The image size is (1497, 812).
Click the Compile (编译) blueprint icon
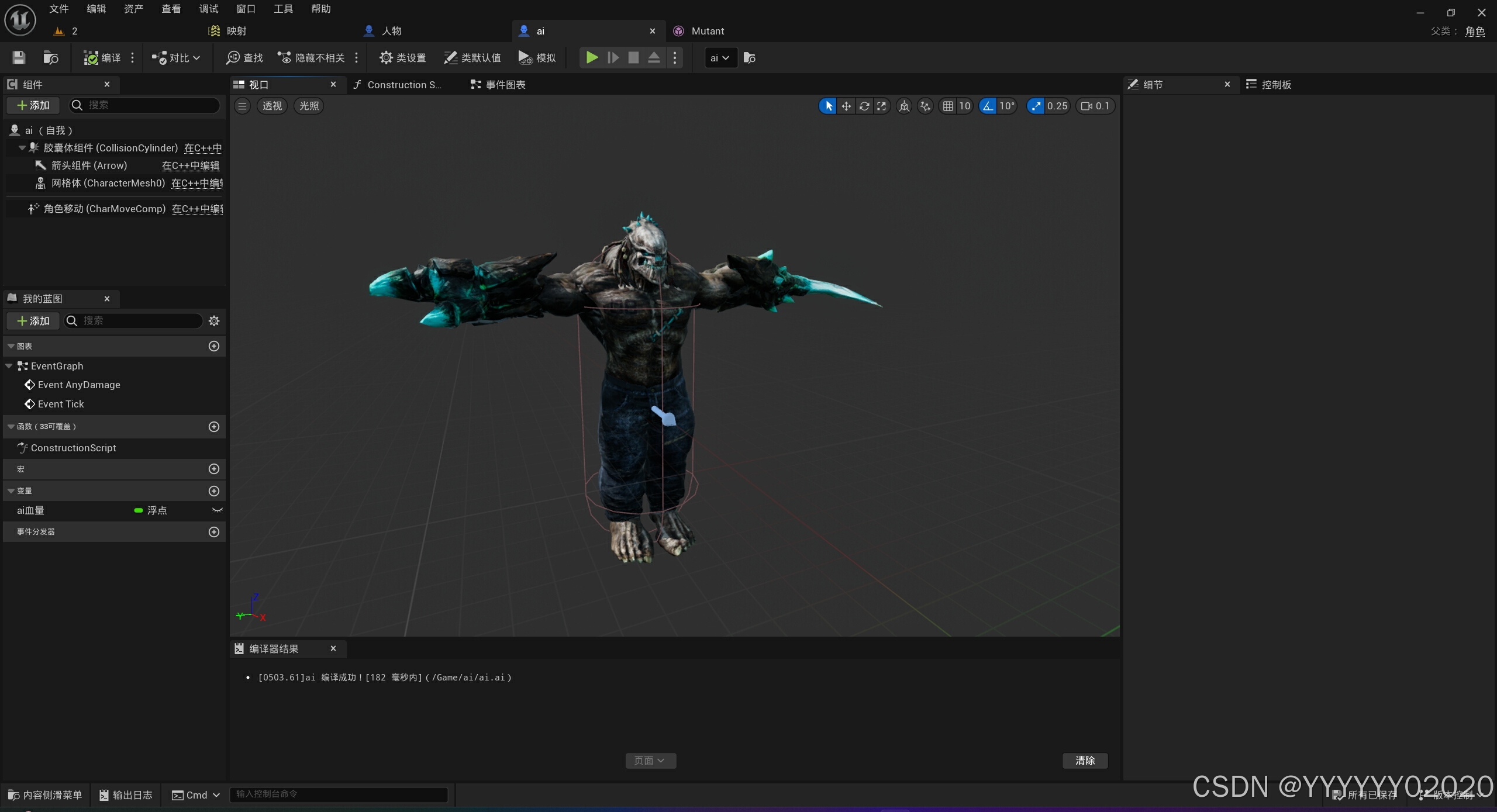tap(91, 58)
